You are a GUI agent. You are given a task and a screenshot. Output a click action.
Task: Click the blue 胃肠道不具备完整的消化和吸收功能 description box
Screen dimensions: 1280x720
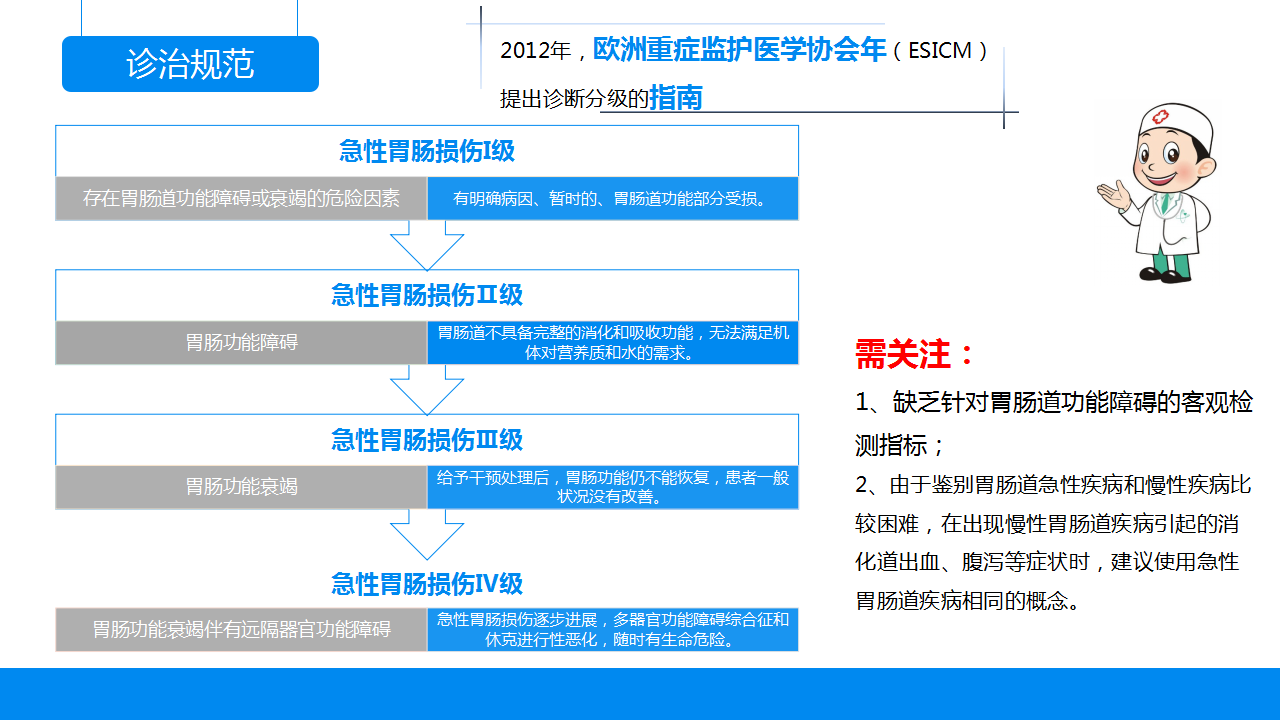click(x=612, y=343)
